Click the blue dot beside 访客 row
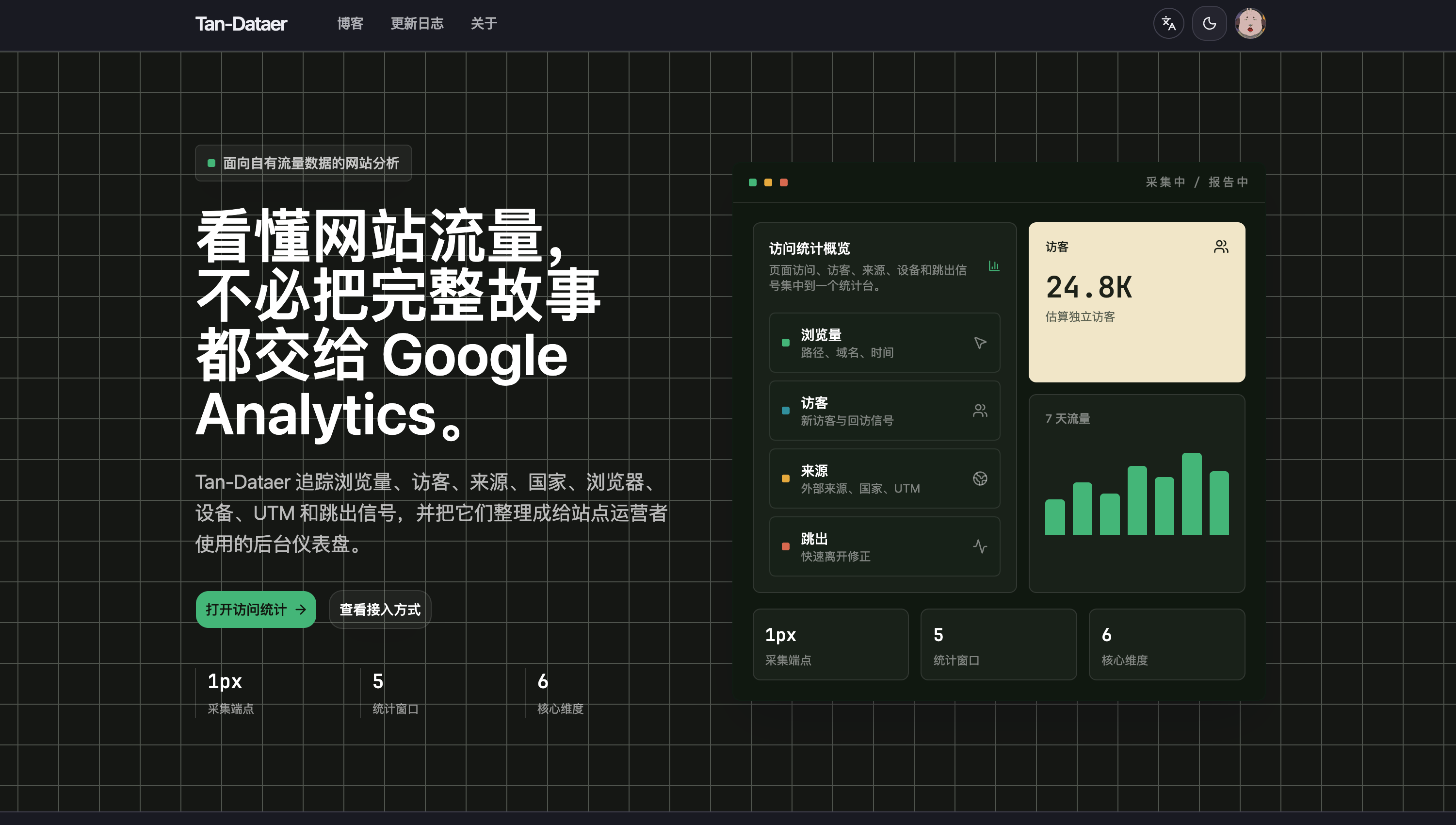Image resolution: width=1456 pixels, height=825 pixels. point(786,411)
